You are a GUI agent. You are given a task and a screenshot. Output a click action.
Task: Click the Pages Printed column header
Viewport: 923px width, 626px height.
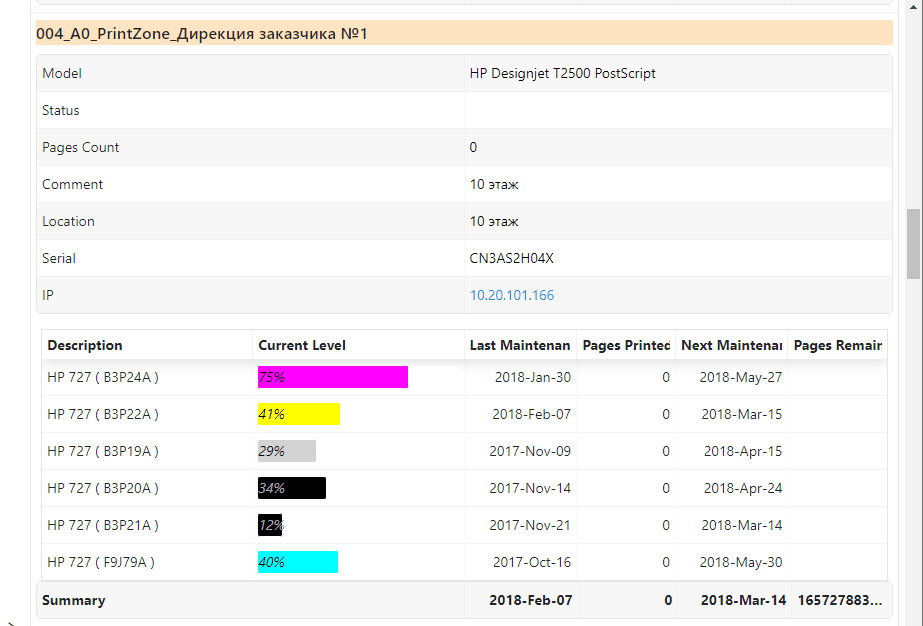pos(626,345)
